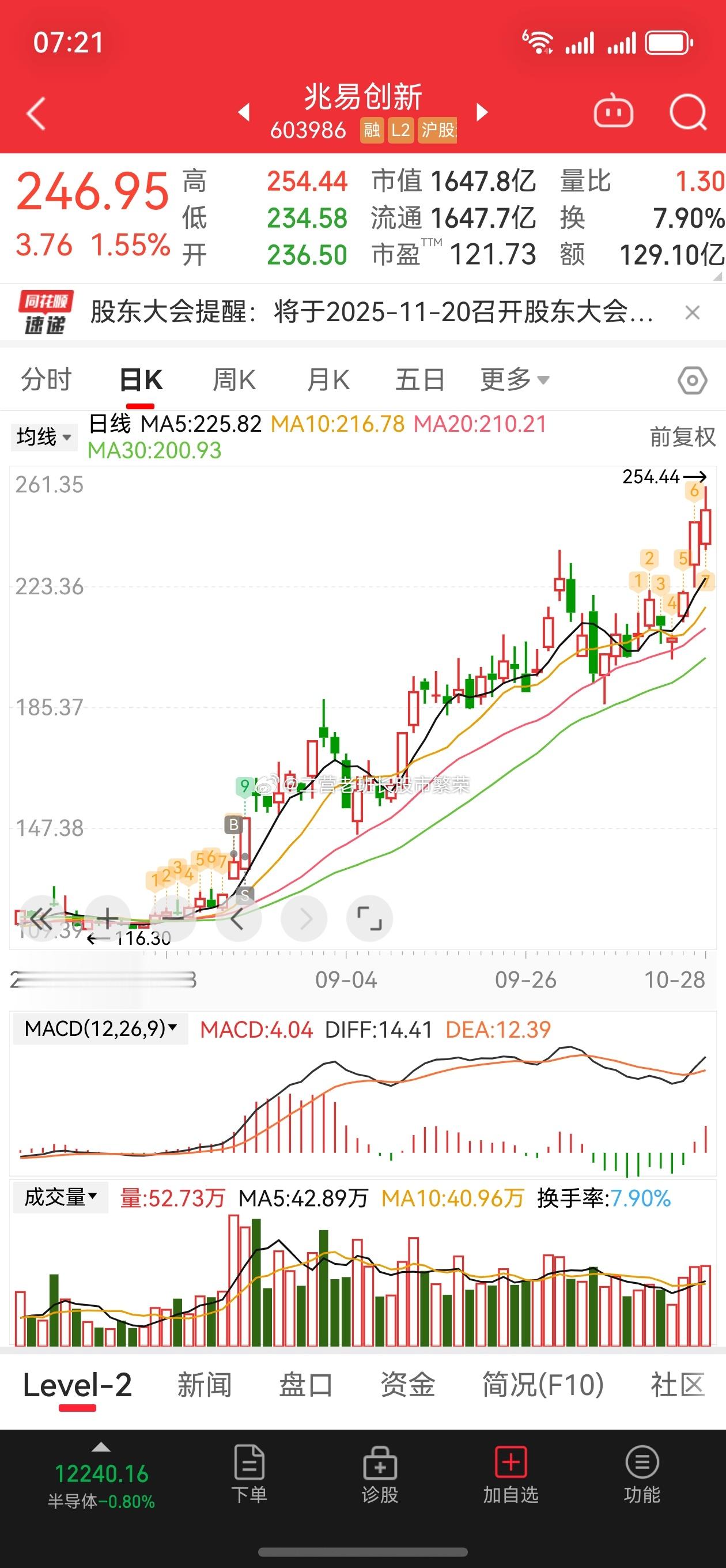Select the 月K monthly chart tab
The image size is (726, 1568).
pyautogui.click(x=328, y=380)
